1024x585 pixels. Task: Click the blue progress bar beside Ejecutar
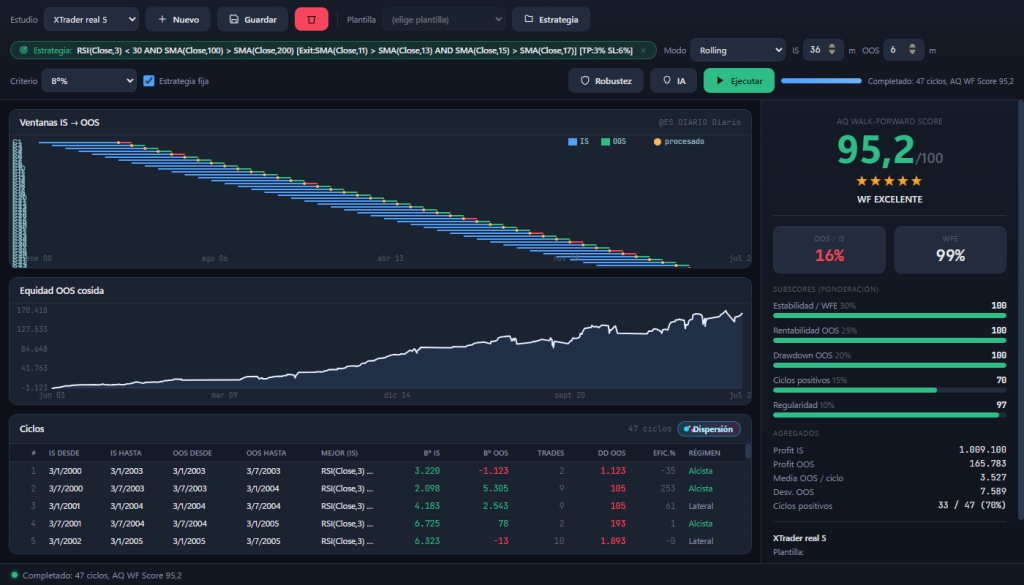821,81
